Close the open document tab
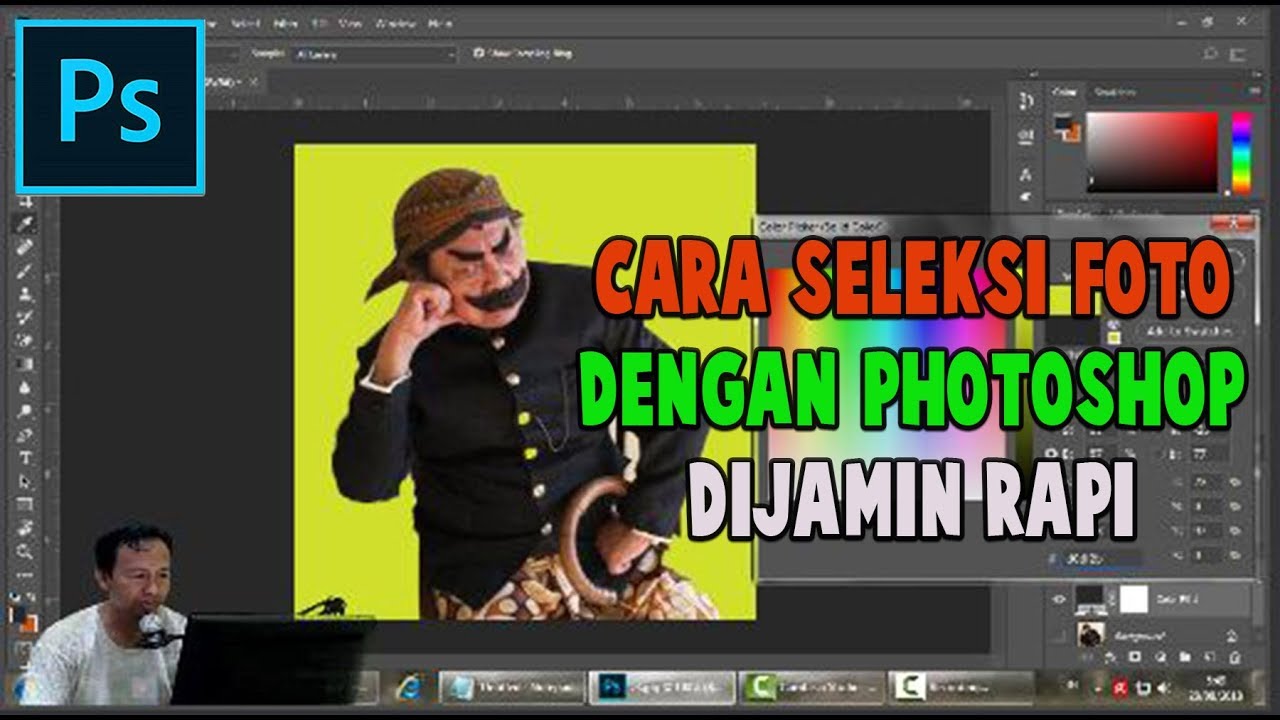The height and width of the screenshot is (720, 1280). click(254, 81)
